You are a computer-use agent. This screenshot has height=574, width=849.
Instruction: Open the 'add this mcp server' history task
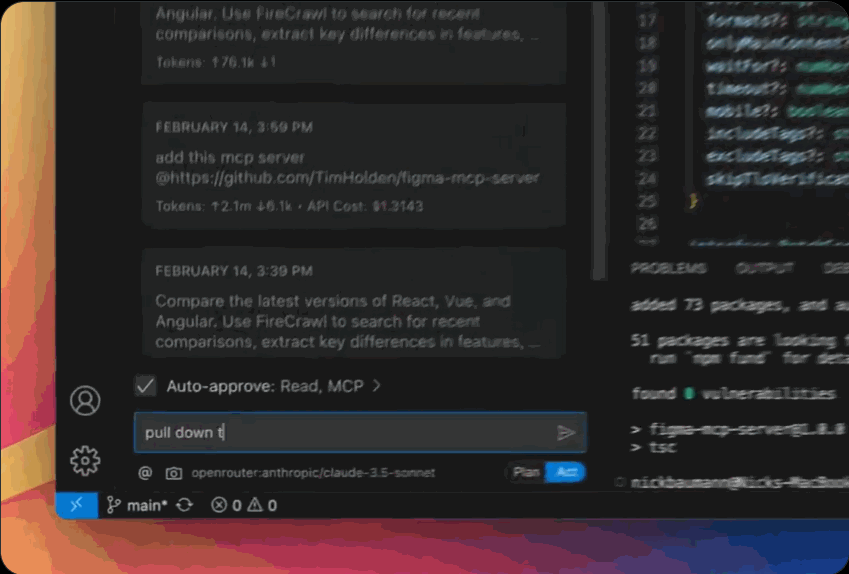click(x=354, y=166)
